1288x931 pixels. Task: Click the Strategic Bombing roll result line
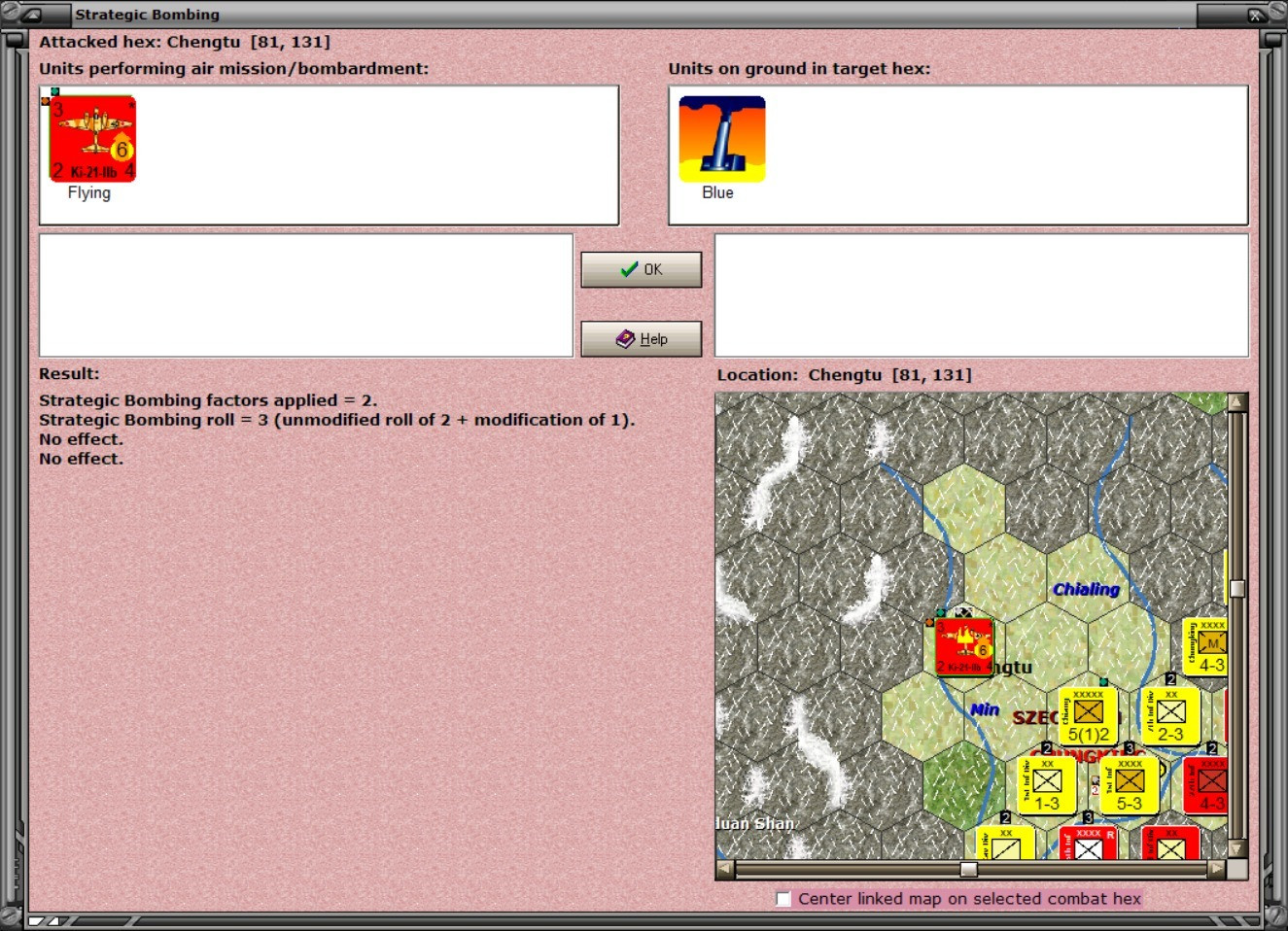[x=336, y=420]
